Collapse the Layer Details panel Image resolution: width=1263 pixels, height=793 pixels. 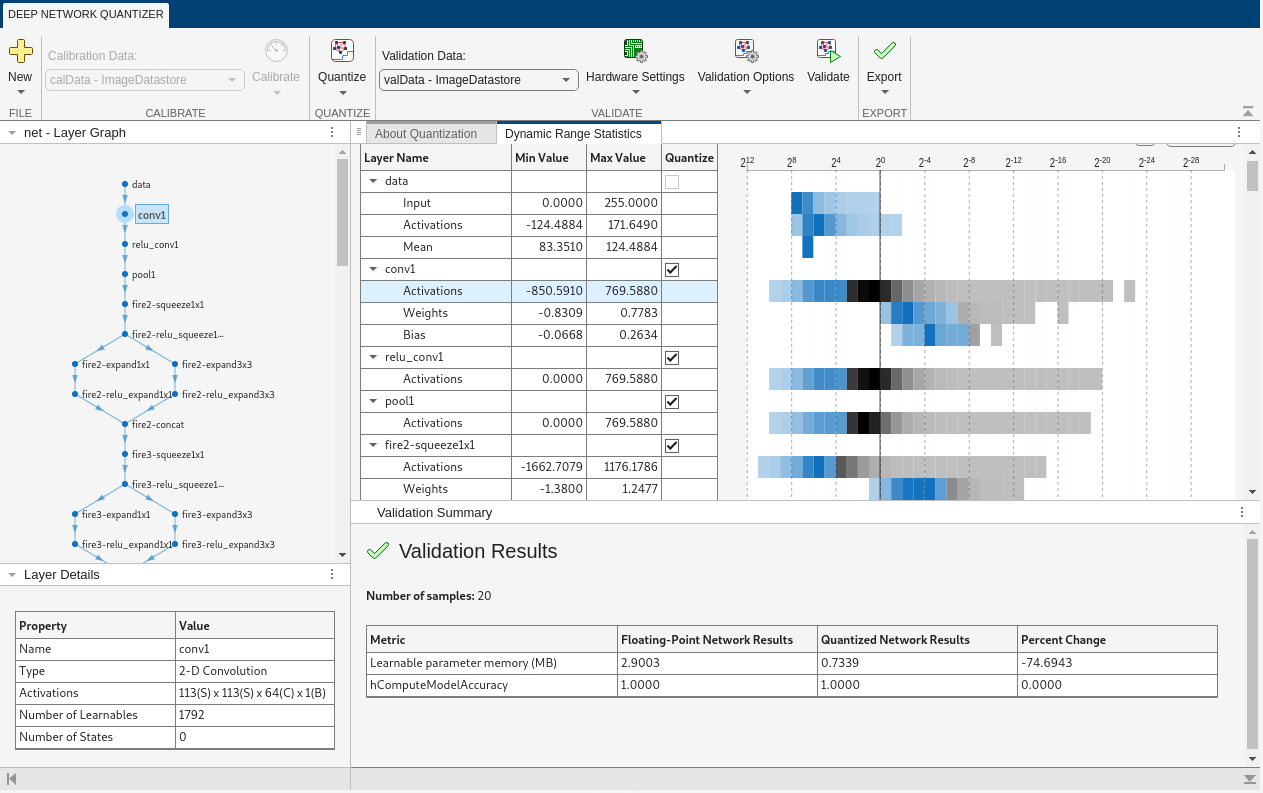[11, 575]
